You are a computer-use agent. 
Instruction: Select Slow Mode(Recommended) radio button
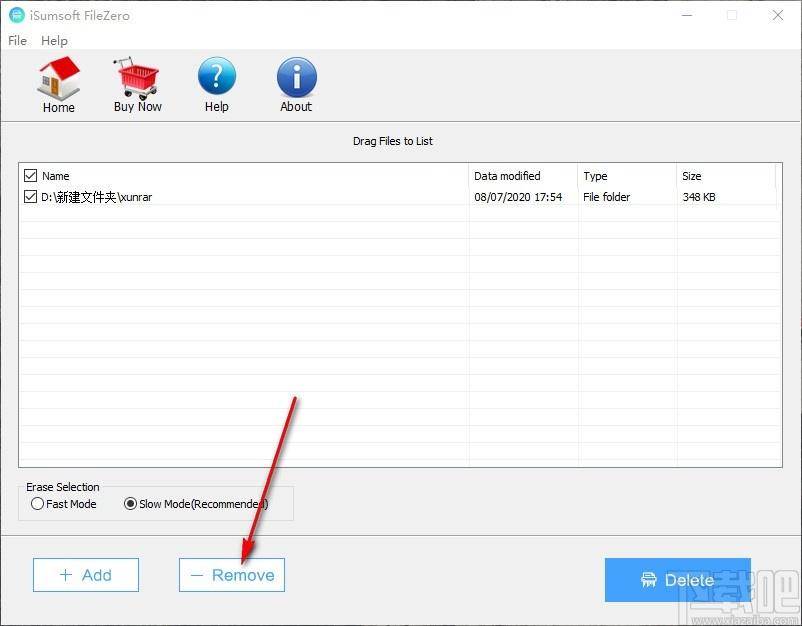tap(130, 504)
